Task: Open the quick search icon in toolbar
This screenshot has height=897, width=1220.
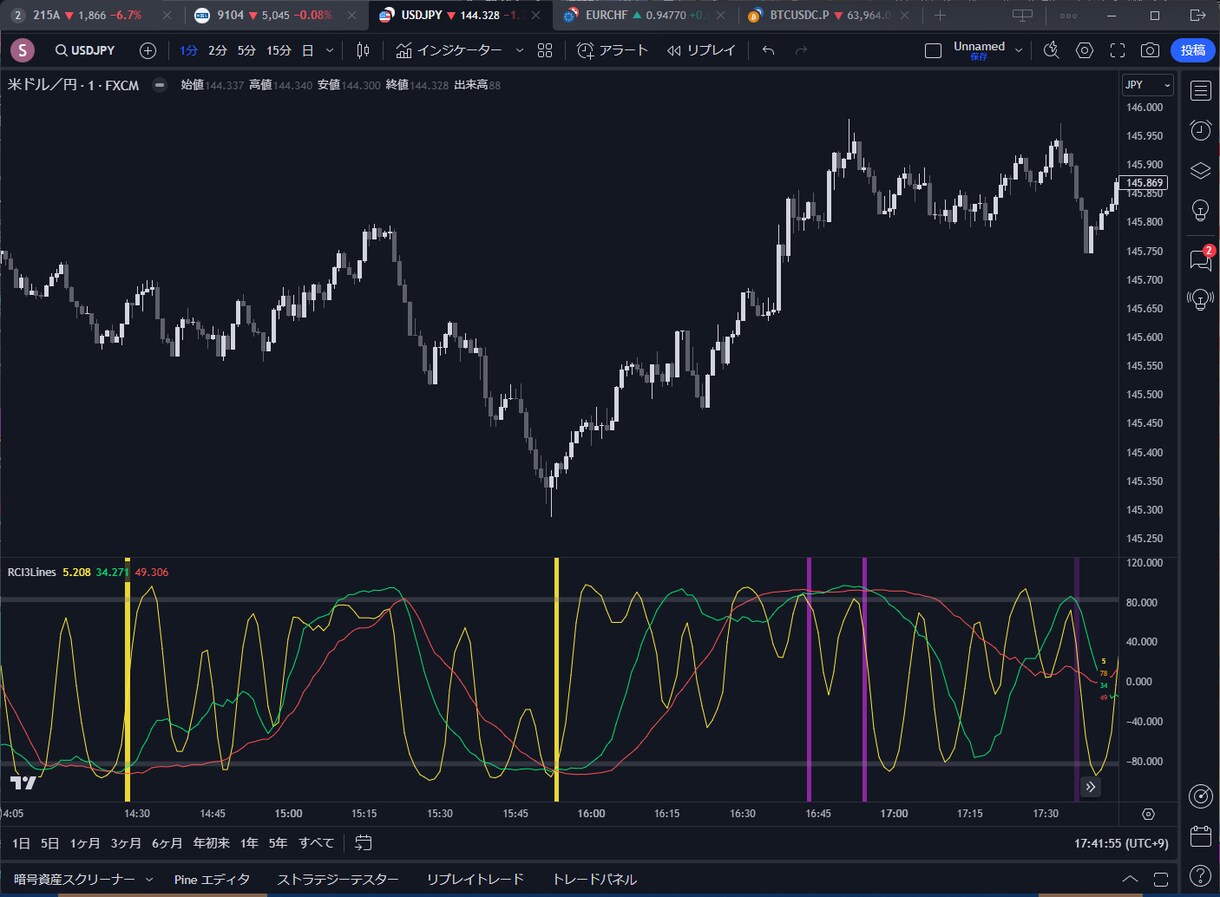Action: click(x=1051, y=51)
